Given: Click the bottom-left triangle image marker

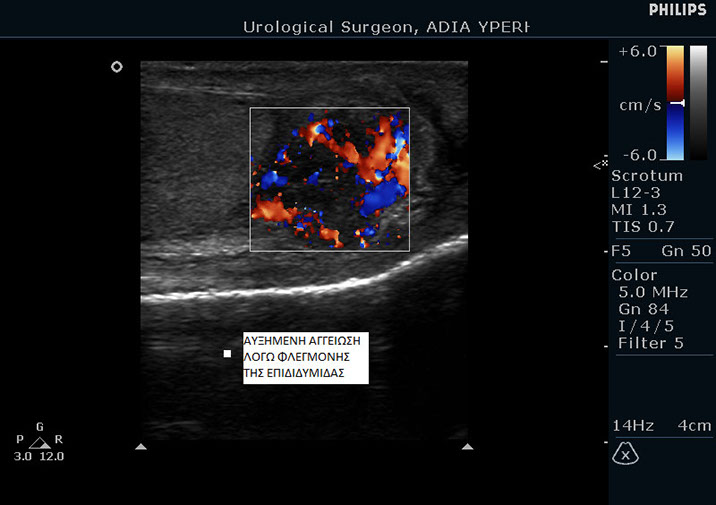Looking at the screenshot, I should (x=141, y=447).
